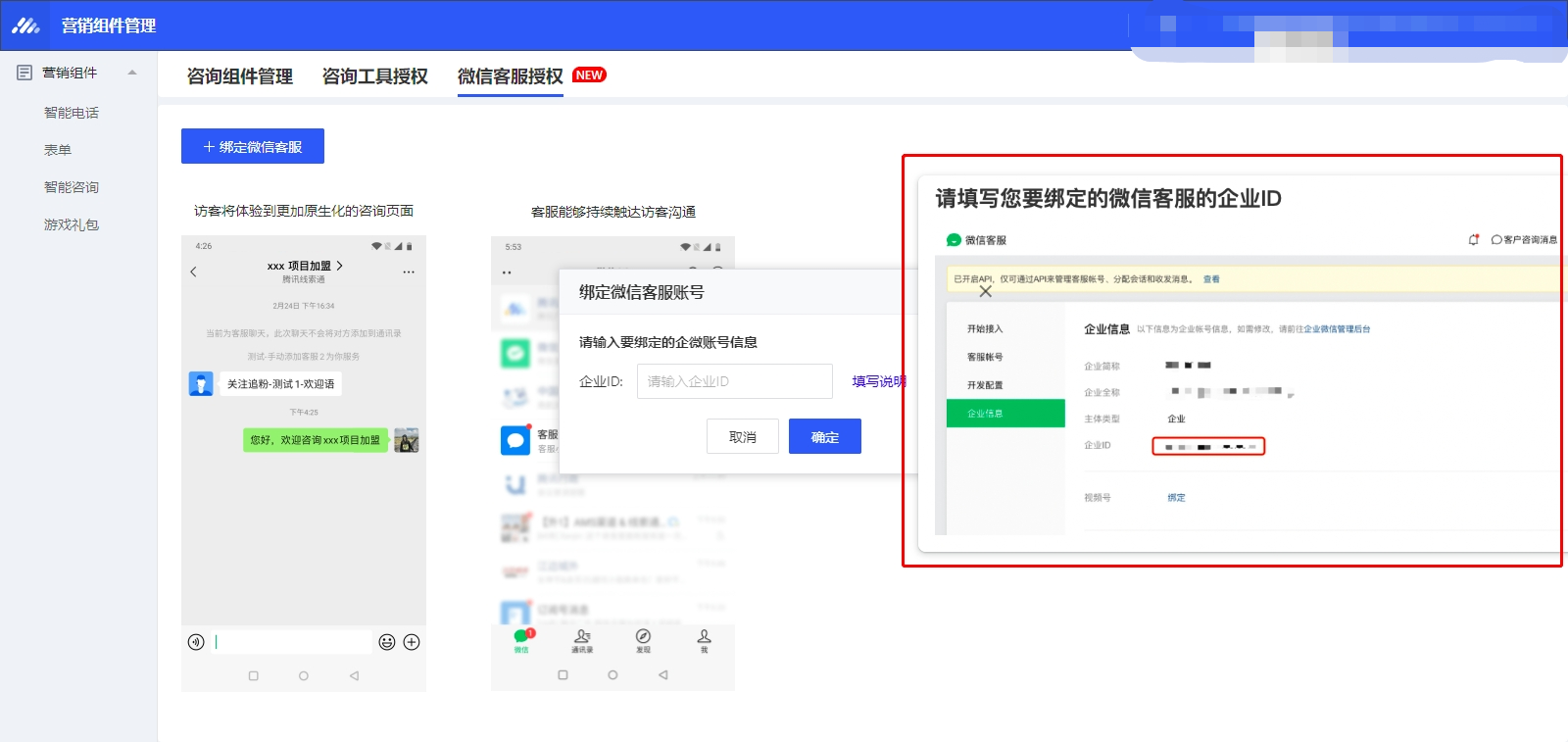Close the enterprise ID help popup

click(x=986, y=291)
